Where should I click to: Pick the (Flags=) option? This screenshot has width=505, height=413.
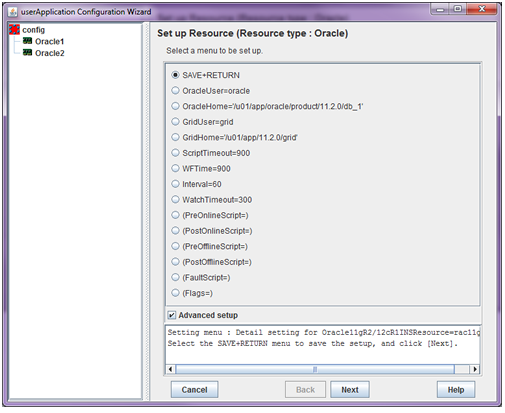192,293
